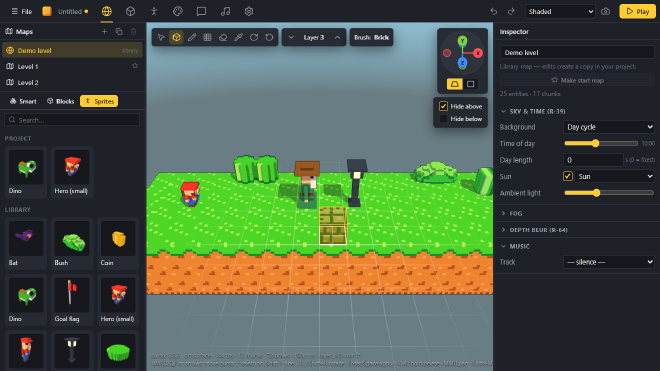Screen dimensions: 660x371
Task: Switch to orthographic camera mode
Action: click(471, 84)
